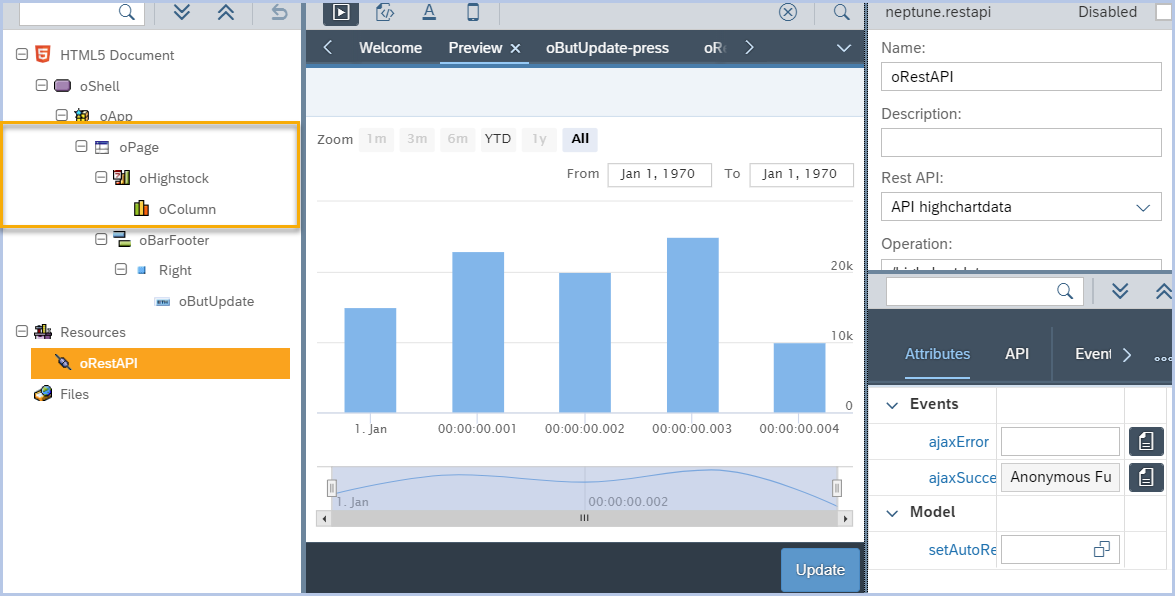The width and height of the screenshot is (1175, 596).
Task: Switch to the API tab
Action: [1017, 354]
